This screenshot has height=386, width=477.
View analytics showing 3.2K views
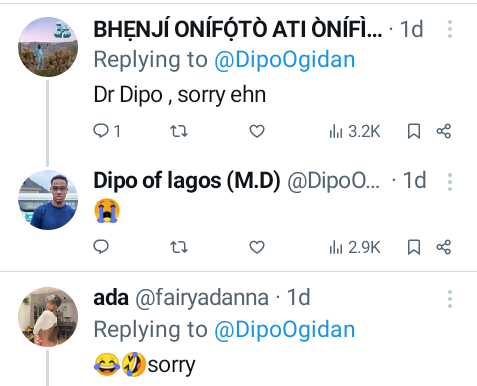click(x=355, y=131)
